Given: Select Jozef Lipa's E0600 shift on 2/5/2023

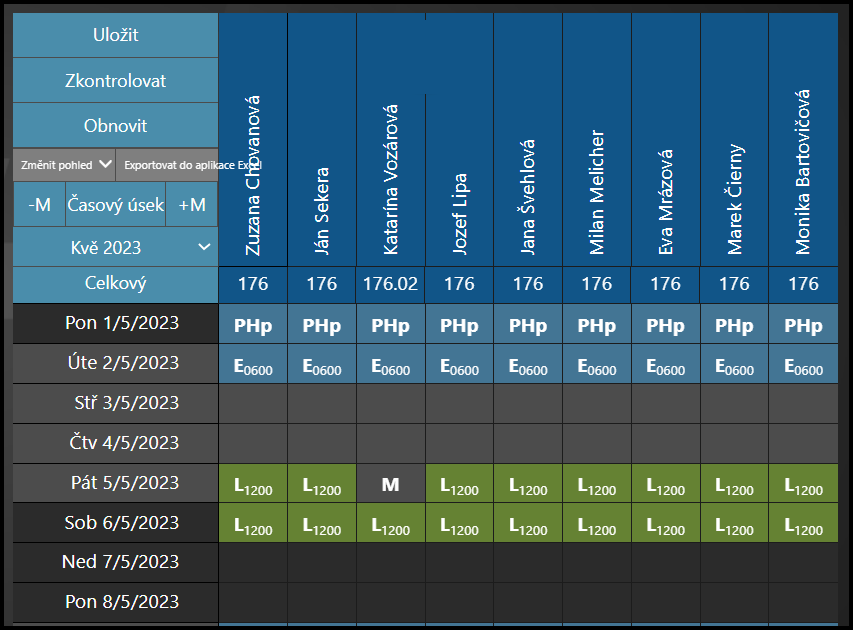Looking at the screenshot, I should coord(459,366).
